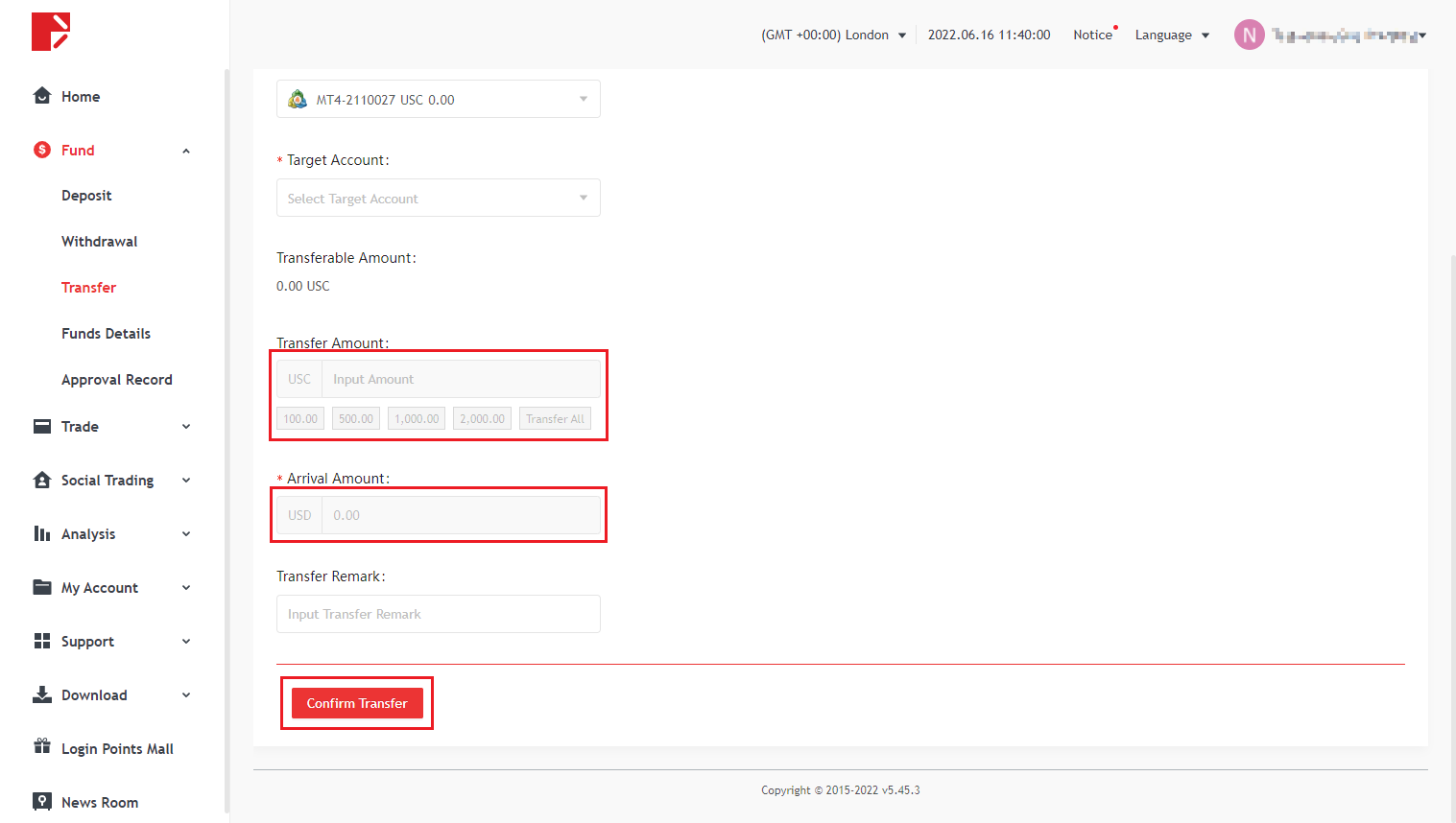The width and height of the screenshot is (1456, 823).
Task: Open the Select Target Account dropdown
Action: 438,199
